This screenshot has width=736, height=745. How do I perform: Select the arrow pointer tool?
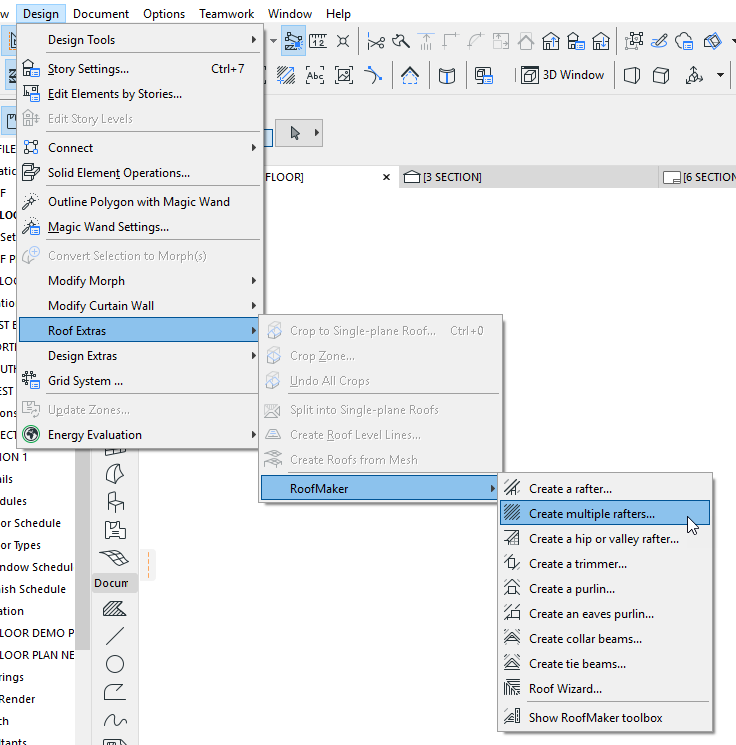pyautogui.click(x=295, y=133)
